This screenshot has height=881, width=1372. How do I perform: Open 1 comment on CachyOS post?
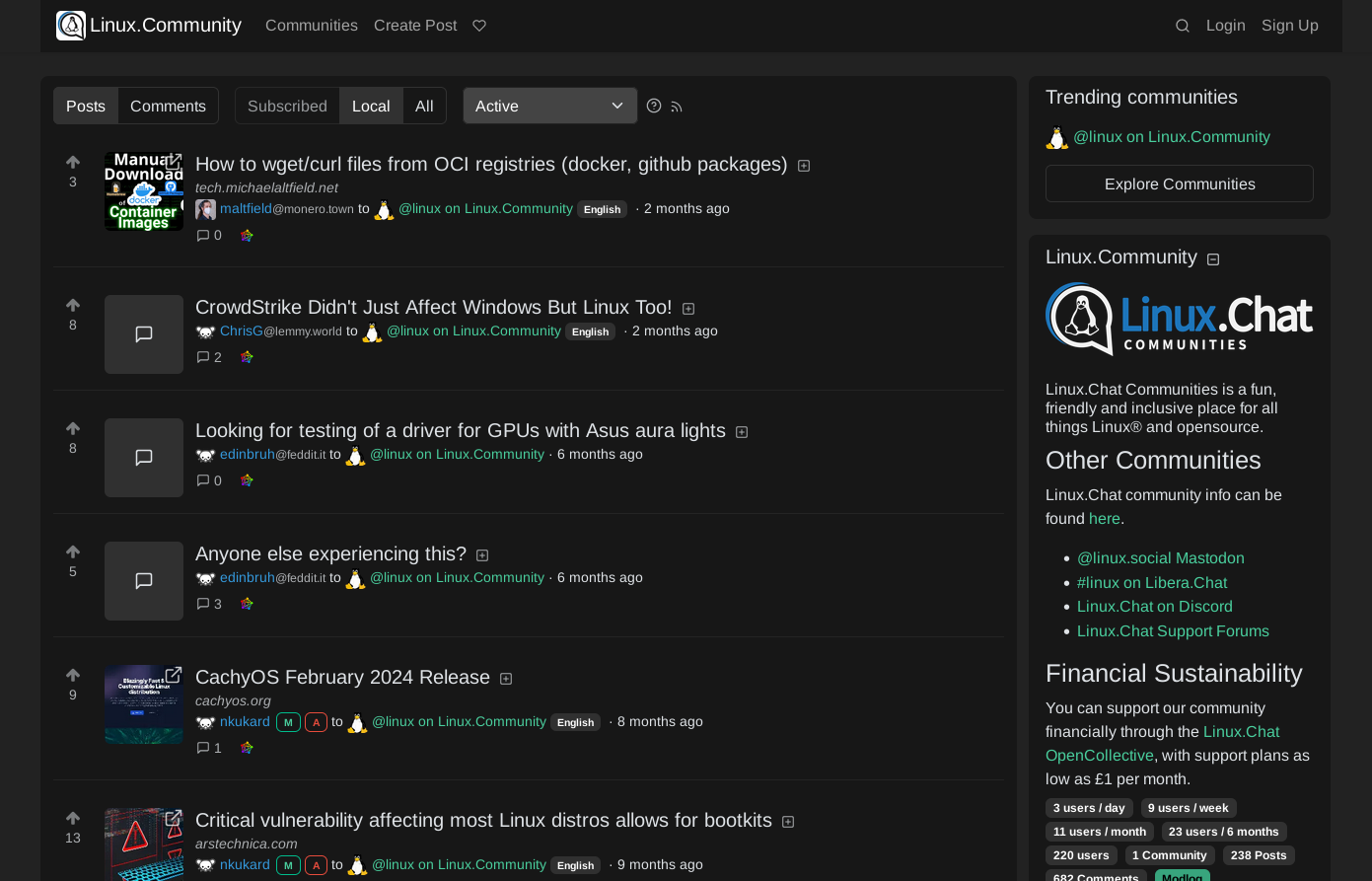(x=209, y=748)
